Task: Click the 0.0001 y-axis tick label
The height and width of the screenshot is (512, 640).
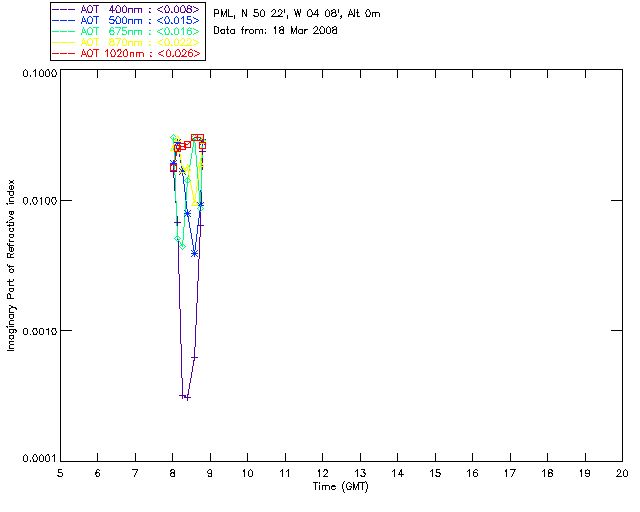Action: pyautogui.click(x=39, y=459)
